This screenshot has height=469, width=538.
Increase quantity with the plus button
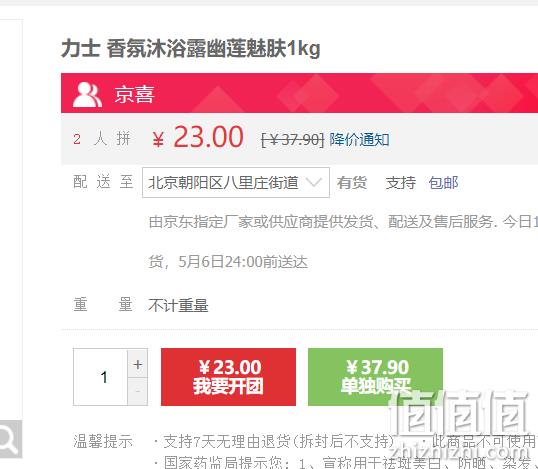[x=138, y=364]
